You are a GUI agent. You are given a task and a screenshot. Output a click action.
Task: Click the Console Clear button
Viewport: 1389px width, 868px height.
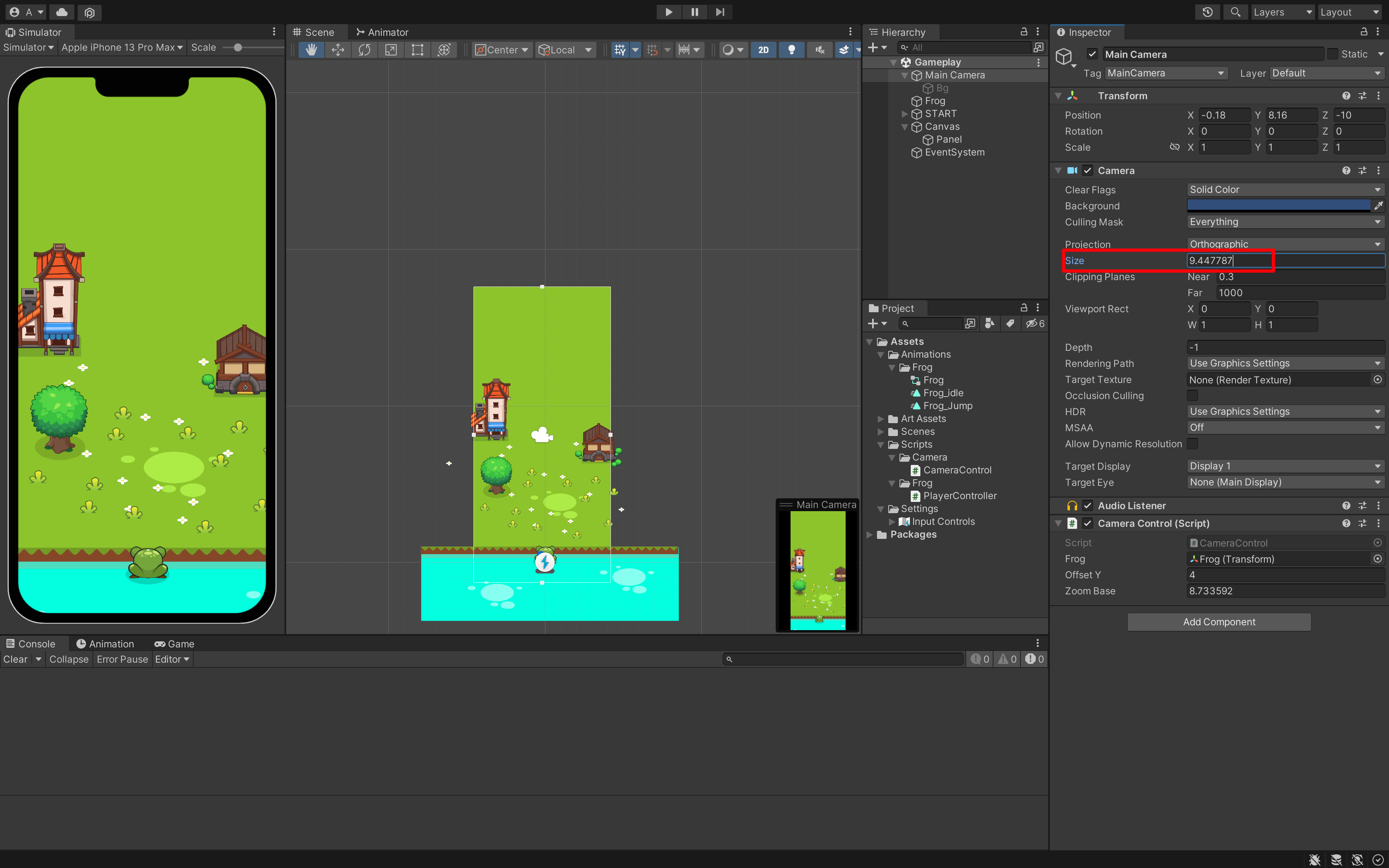(x=16, y=659)
